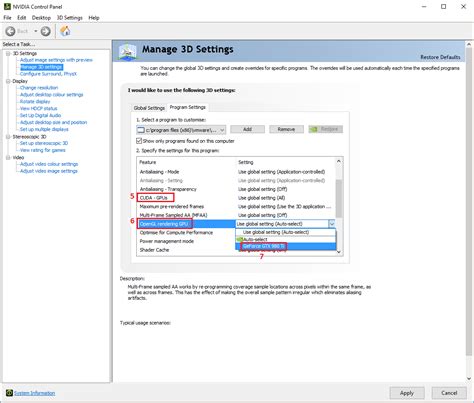Click settings list scroll up arrow

(339, 162)
